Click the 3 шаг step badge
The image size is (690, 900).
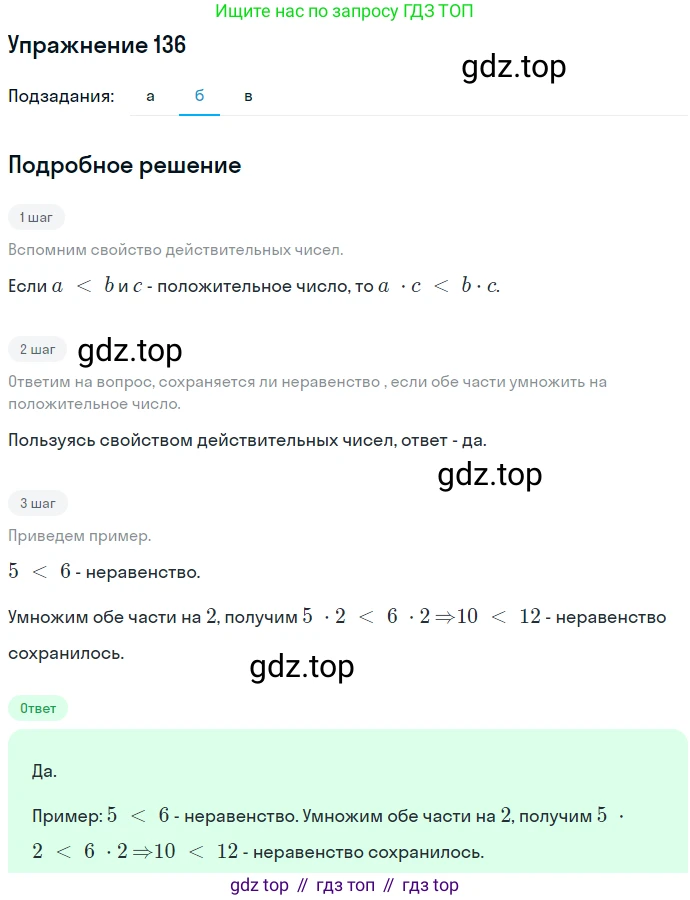pyautogui.click(x=38, y=503)
